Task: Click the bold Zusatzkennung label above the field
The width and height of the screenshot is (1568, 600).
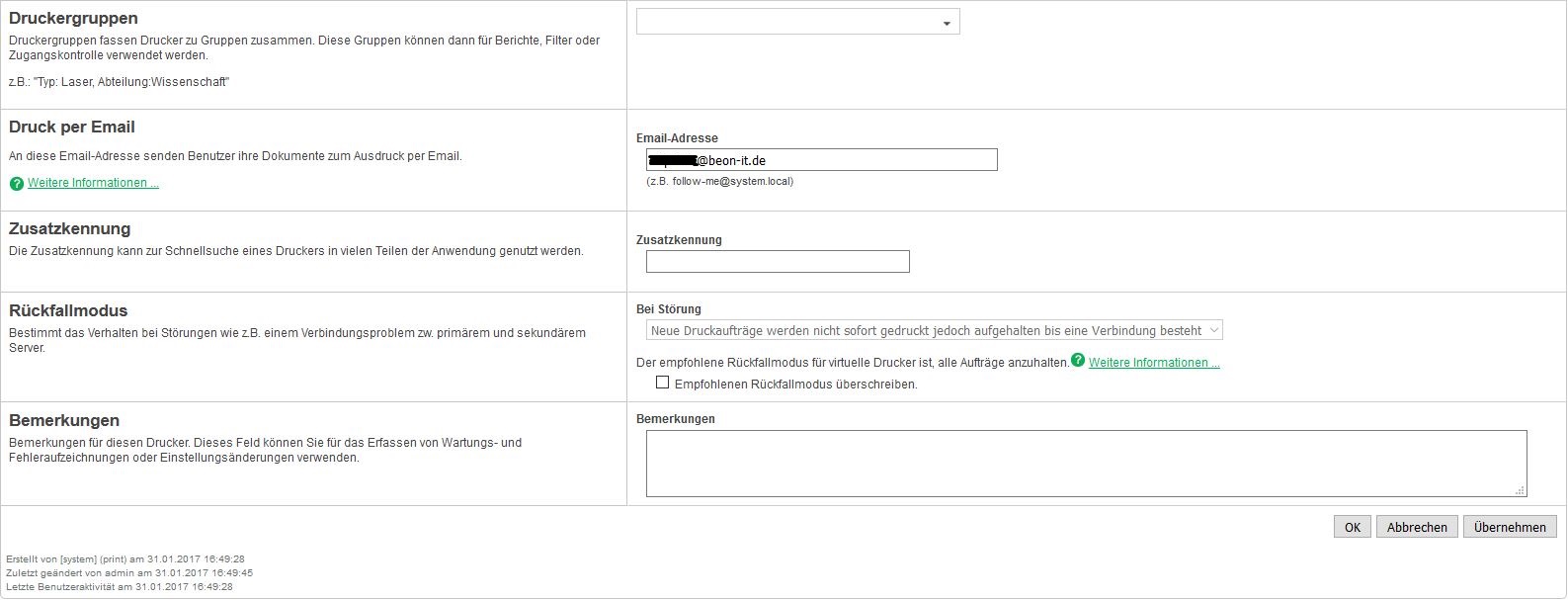Action: point(679,240)
